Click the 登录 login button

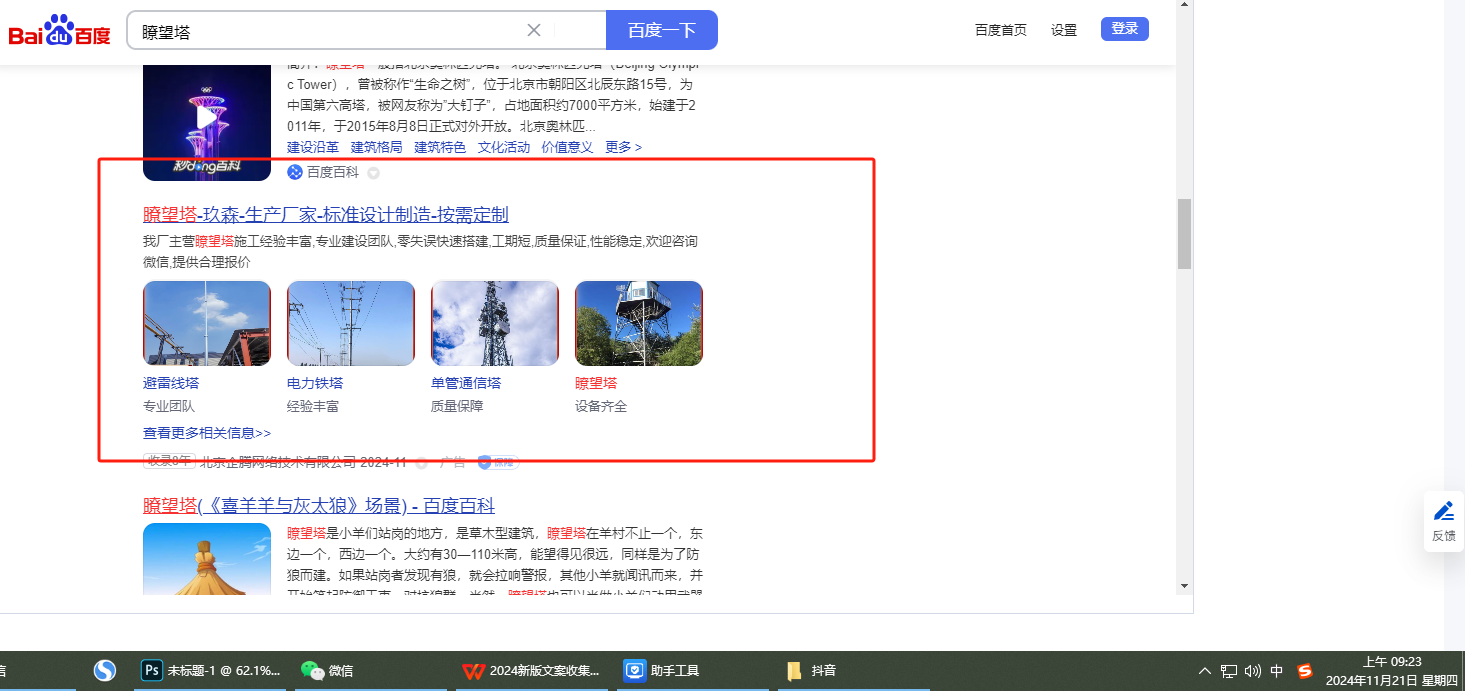(1125, 29)
